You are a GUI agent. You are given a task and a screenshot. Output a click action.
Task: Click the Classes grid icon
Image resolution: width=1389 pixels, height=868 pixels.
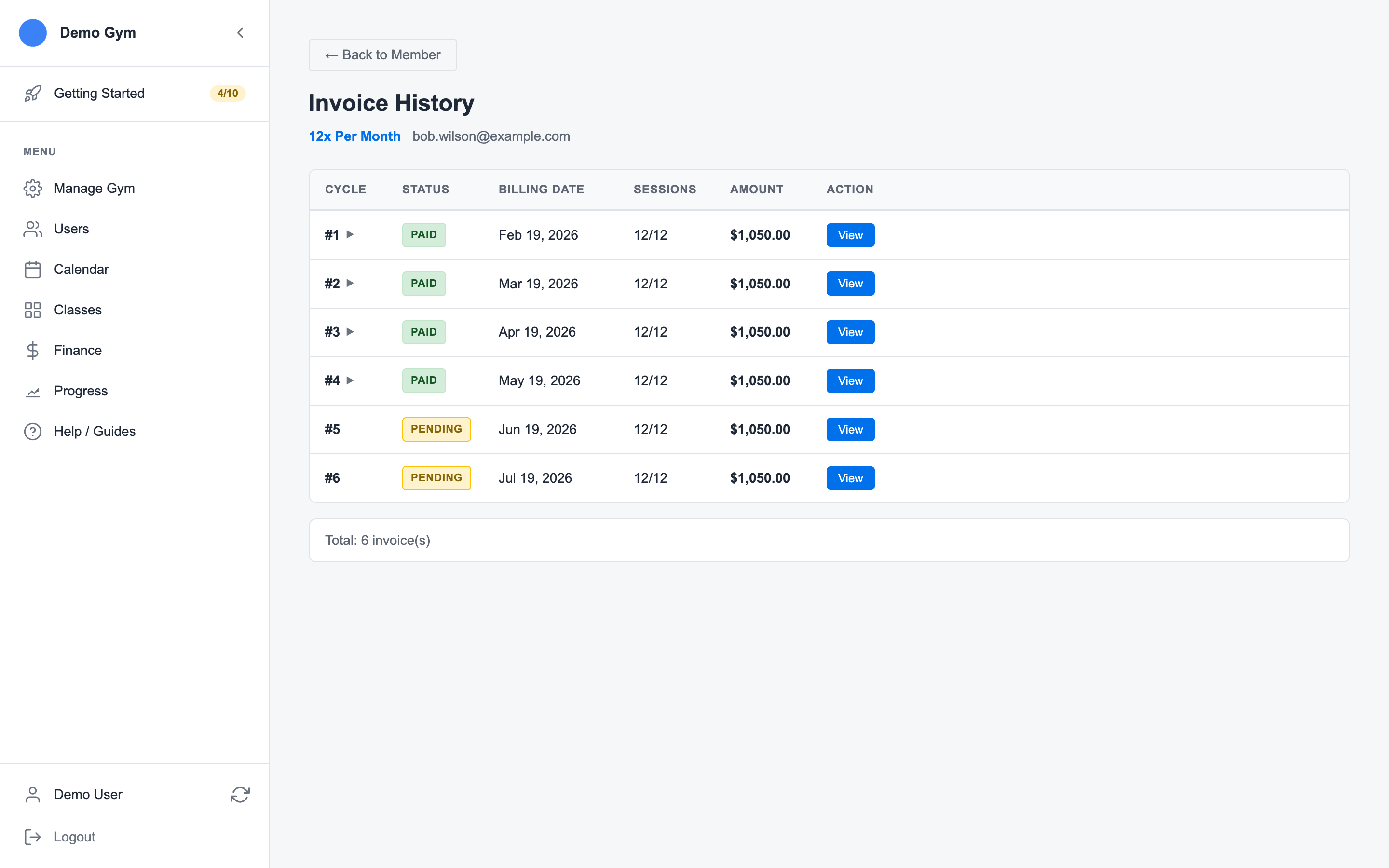(x=33, y=310)
